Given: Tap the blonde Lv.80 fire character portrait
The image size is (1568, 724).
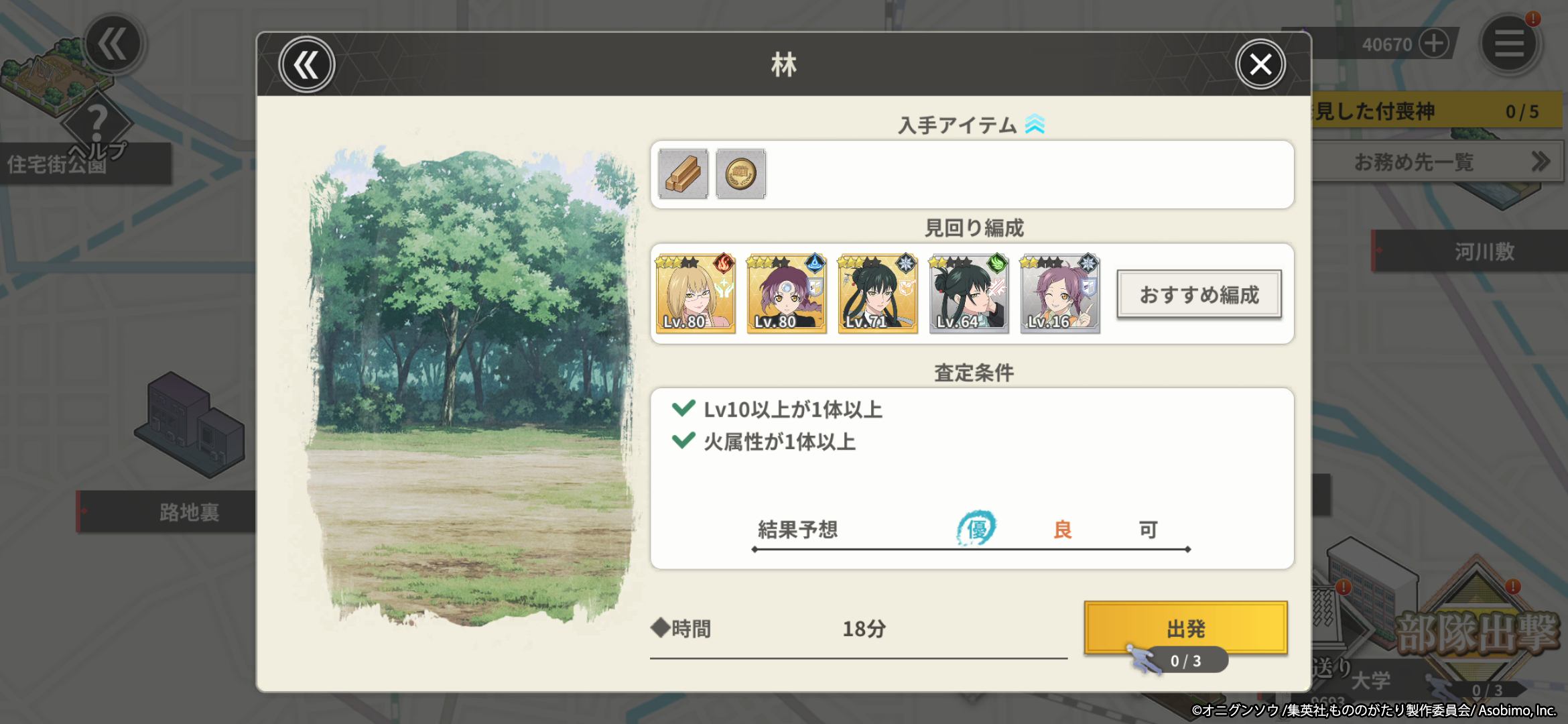Looking at the screenshot, I should (x=696, y=294).
